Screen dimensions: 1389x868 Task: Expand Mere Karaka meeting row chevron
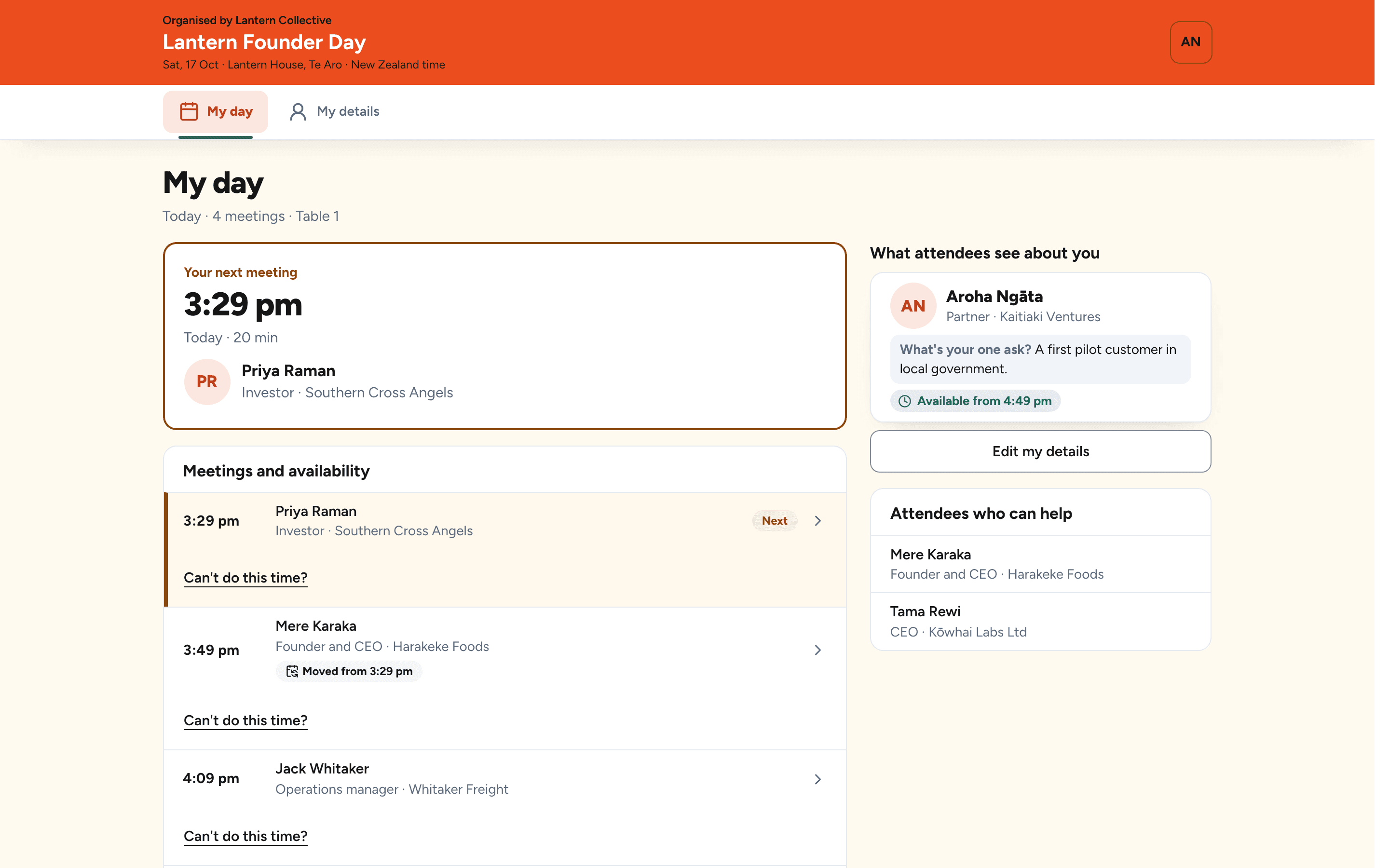tap(817, 650)
